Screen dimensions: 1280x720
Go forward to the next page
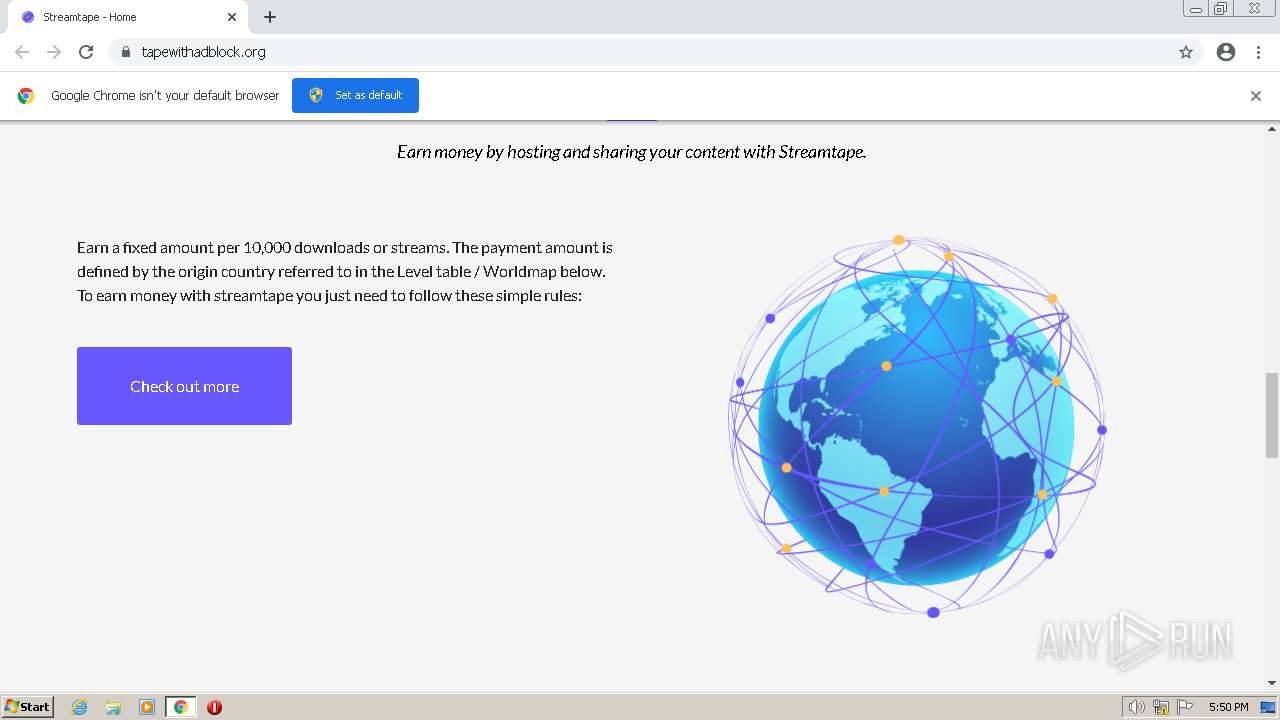coord(54,52)
